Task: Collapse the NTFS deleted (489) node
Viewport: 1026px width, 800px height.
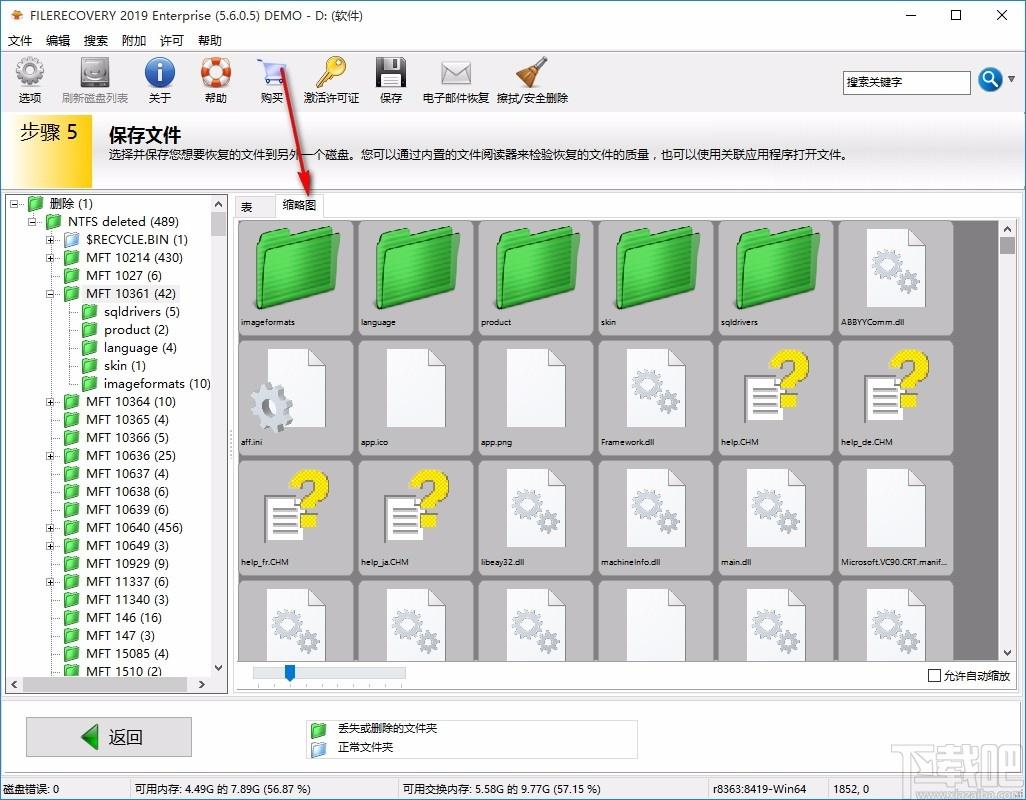Action: click(31, 222)
